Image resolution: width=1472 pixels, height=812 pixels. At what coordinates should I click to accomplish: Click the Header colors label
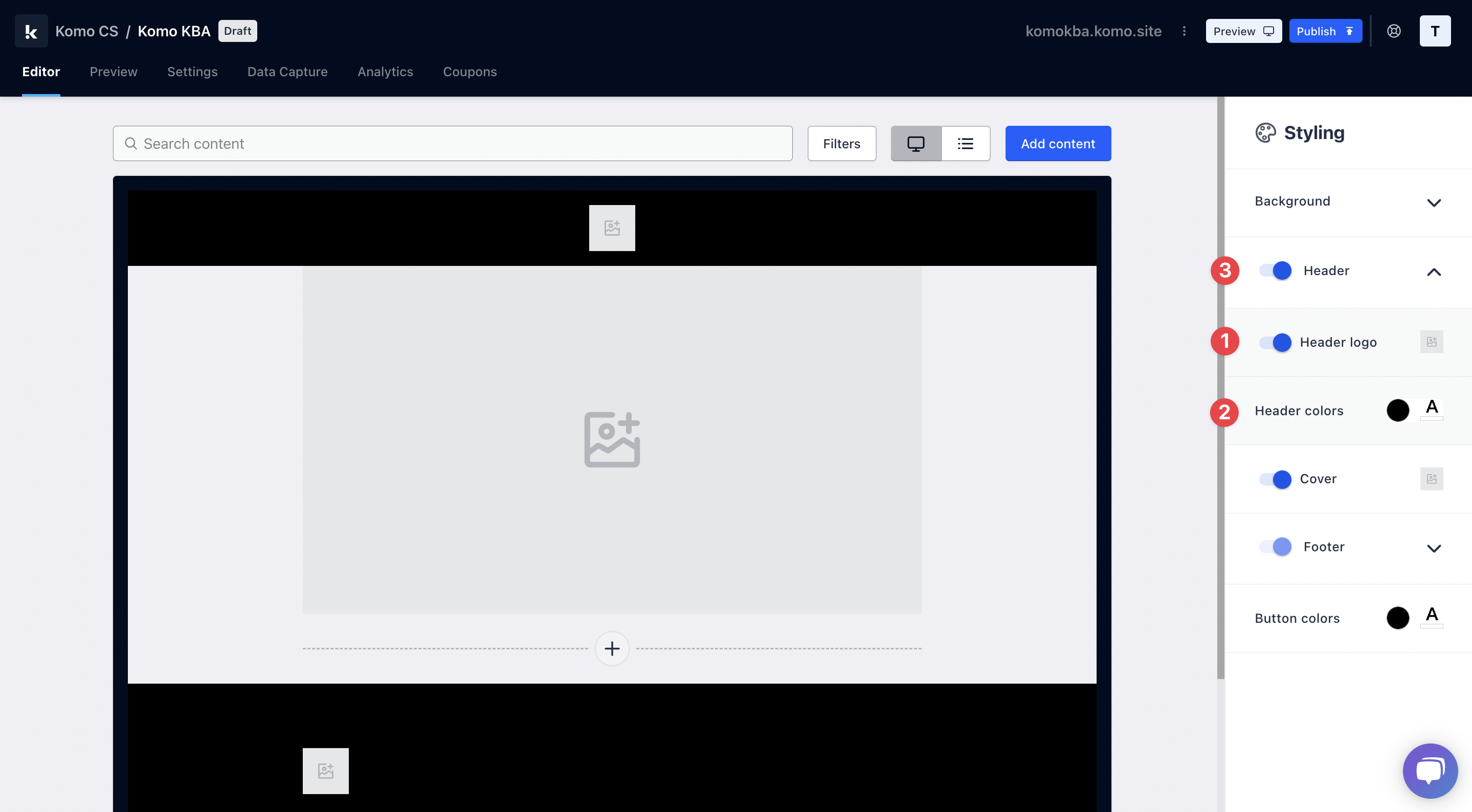coord(1299,411)
